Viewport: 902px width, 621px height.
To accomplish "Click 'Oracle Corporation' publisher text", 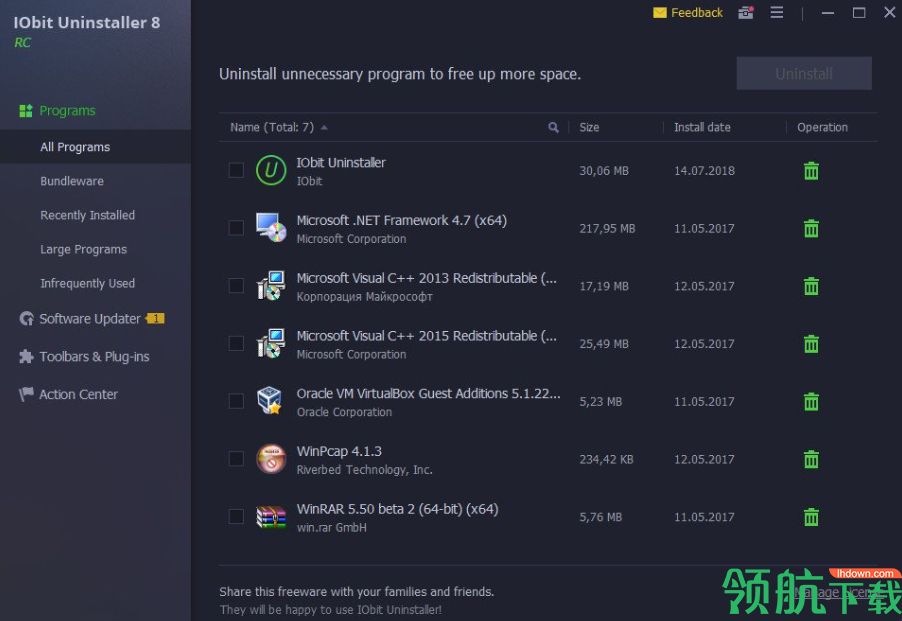I will pyautogui.click(x=344, y=412).
